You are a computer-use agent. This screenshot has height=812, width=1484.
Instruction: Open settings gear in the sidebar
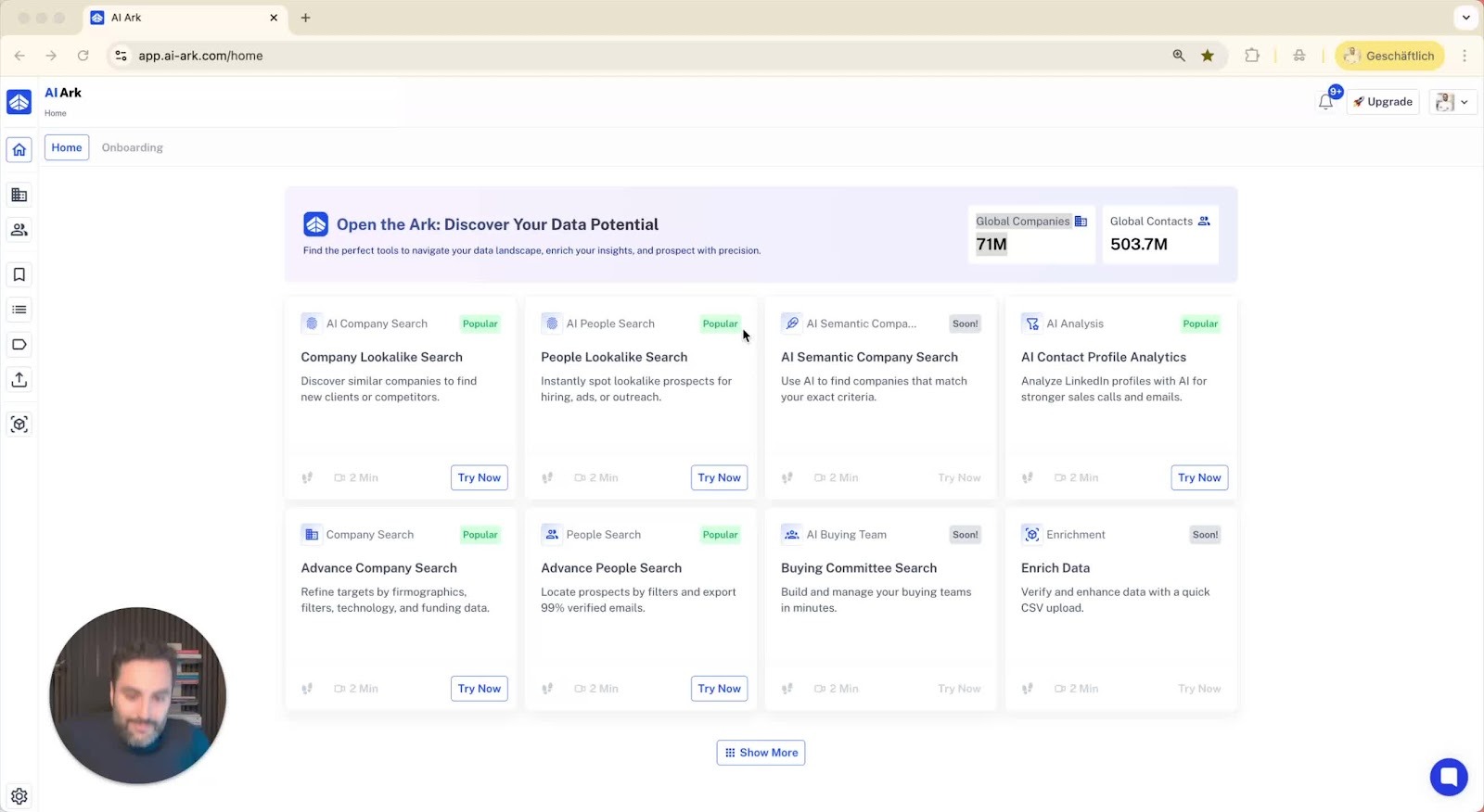pos(19,796)
